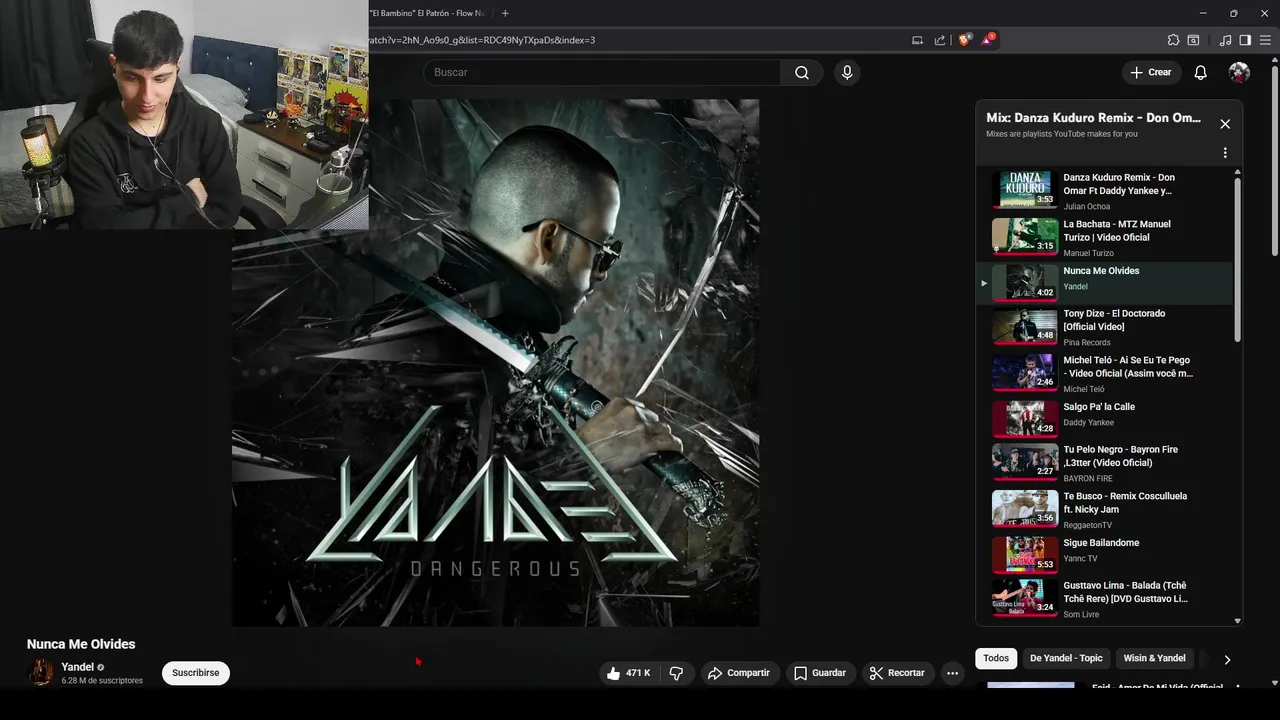Open the tab search icon in toolbar

coord(1193,40)
